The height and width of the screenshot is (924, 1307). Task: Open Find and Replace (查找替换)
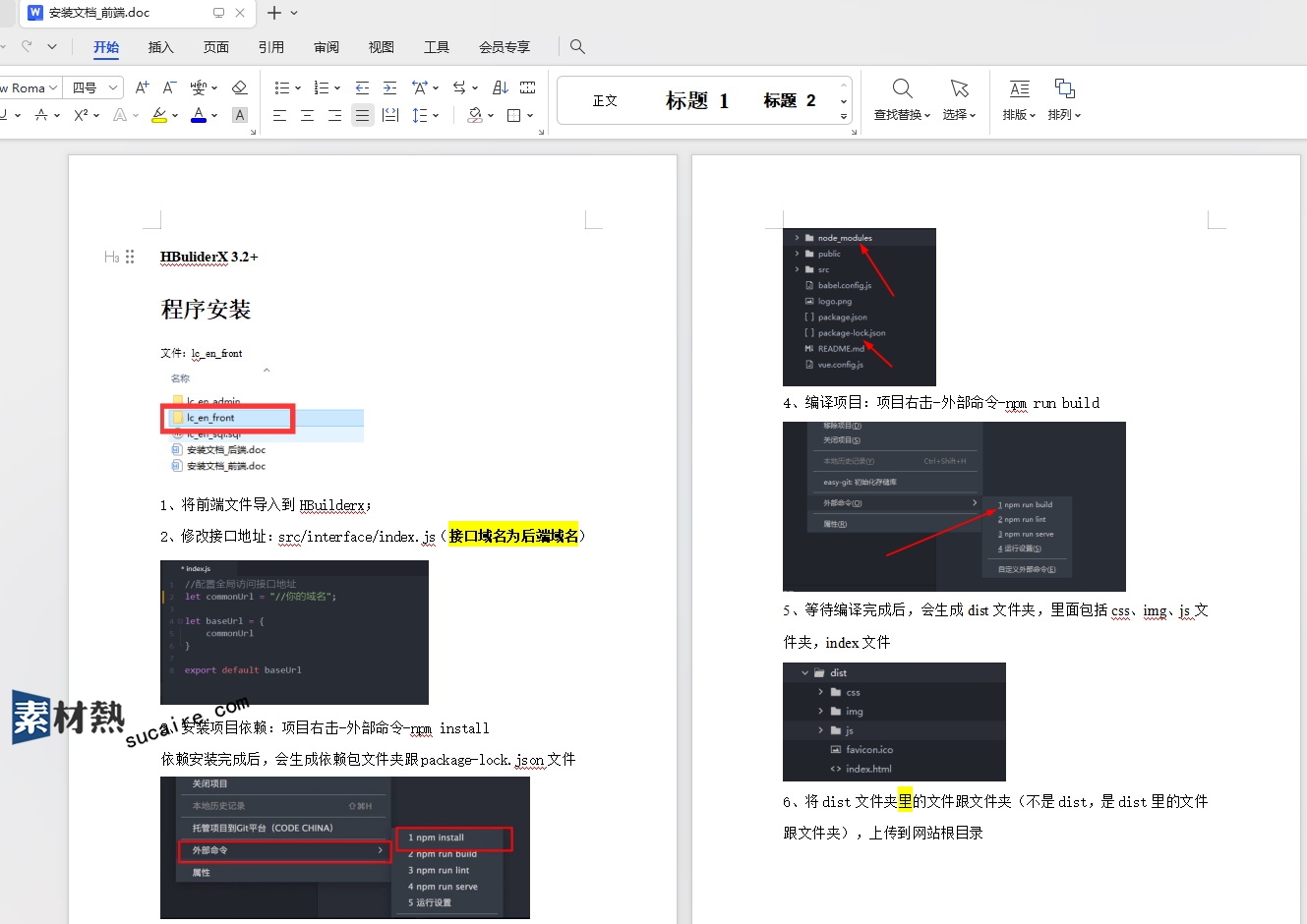click(x=902, y=100)
